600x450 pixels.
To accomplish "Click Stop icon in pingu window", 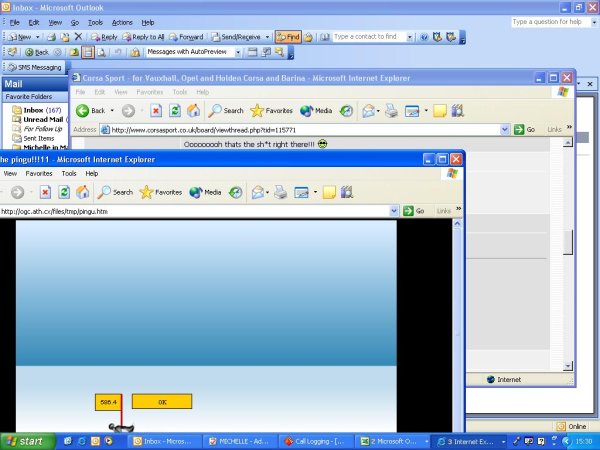I will [45, 192].
